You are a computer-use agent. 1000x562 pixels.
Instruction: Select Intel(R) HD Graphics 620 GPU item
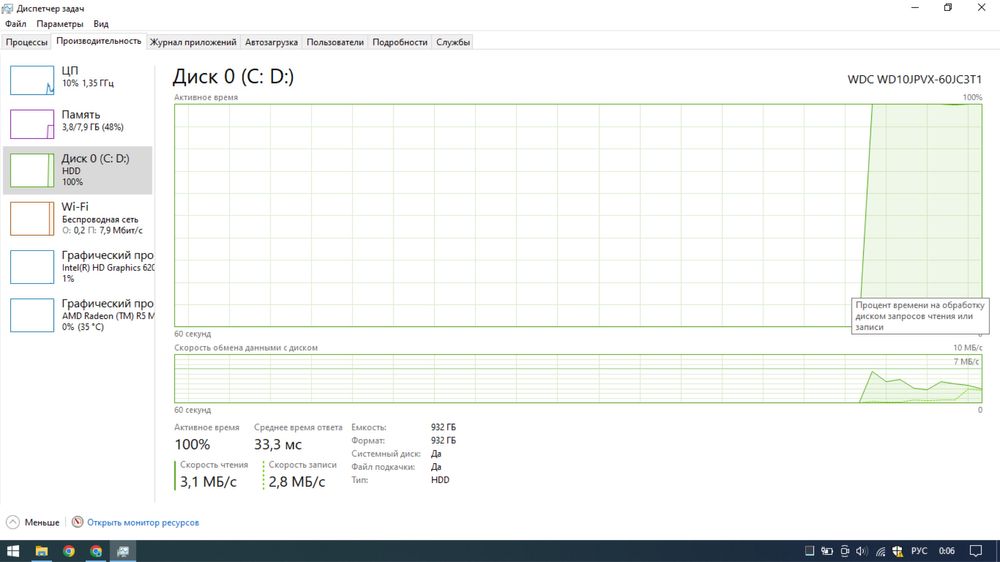click(78, 267)
